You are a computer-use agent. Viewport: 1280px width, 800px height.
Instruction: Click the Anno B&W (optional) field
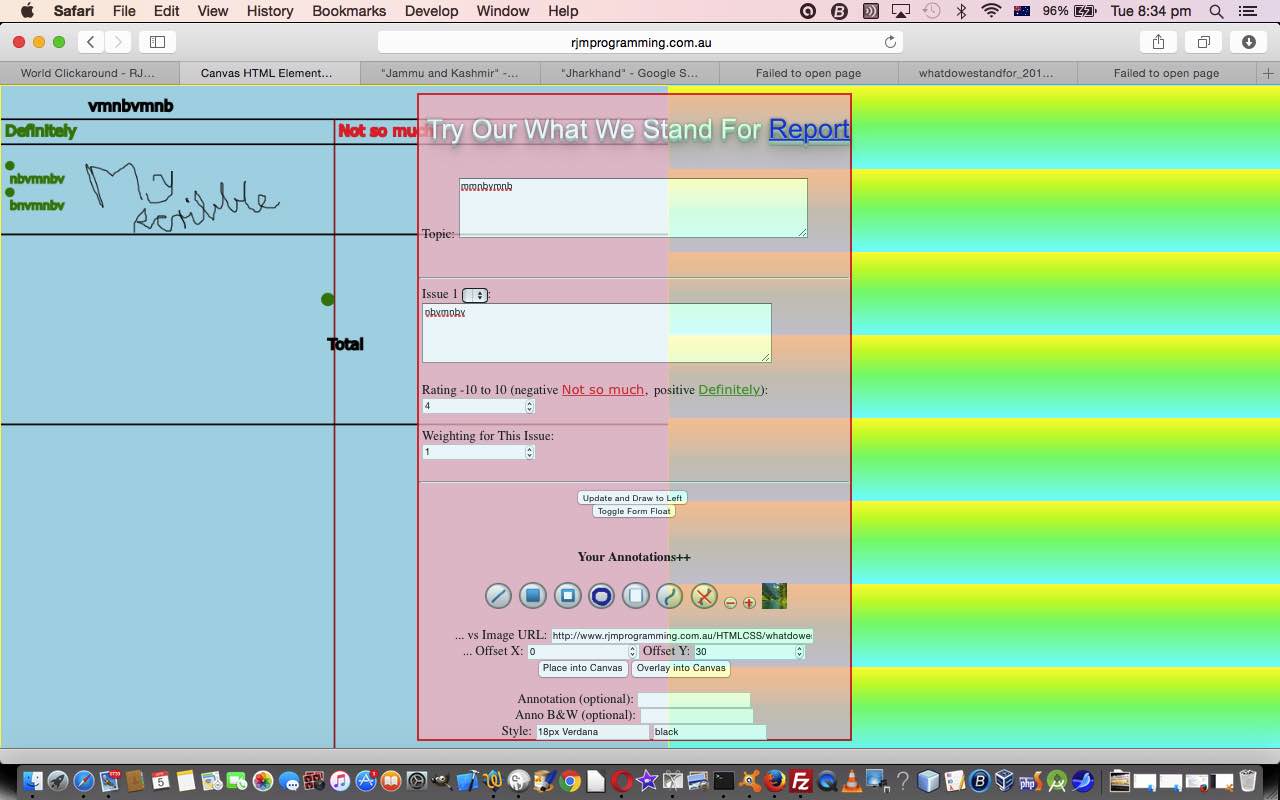coord(697,716)
